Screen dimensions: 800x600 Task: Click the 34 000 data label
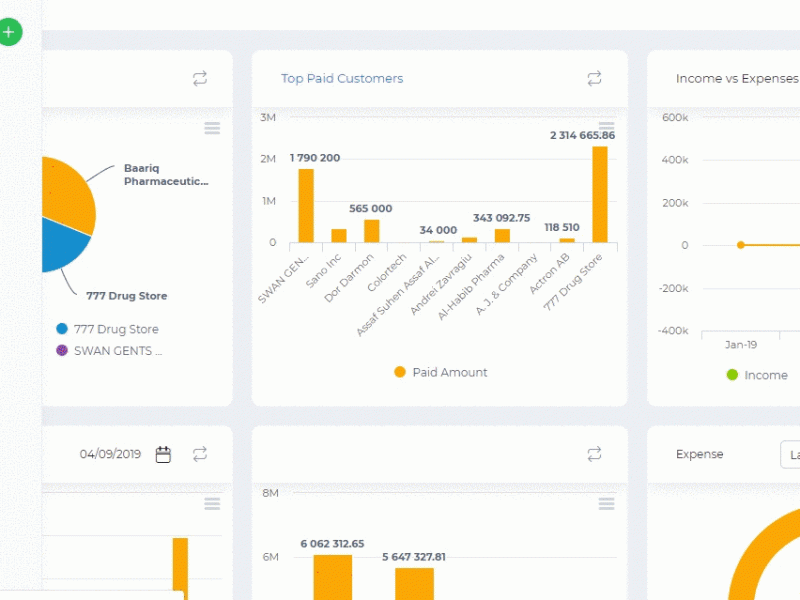tap(438, 230)
